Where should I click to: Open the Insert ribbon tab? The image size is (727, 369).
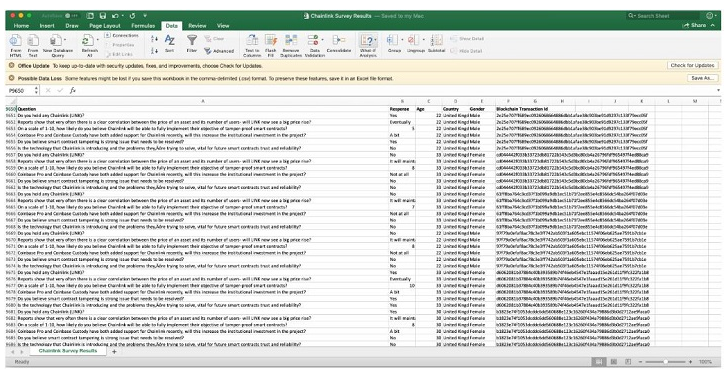click(47, 26)
